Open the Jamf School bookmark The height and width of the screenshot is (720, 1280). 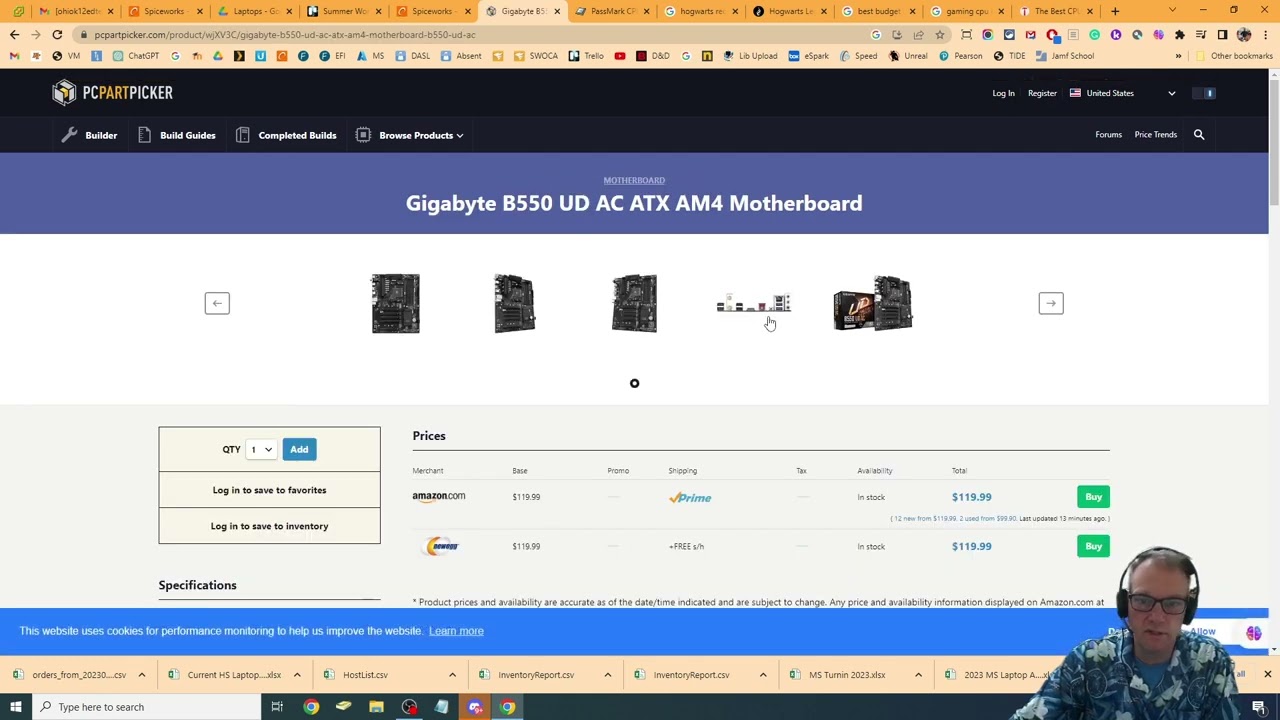point(1065,56)
